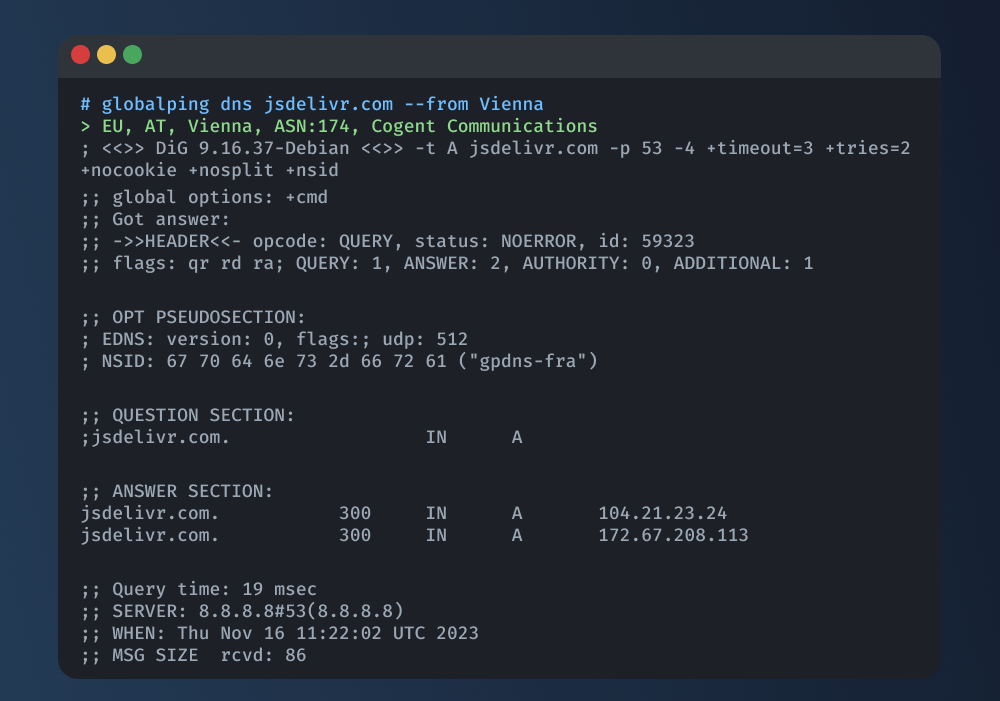Click the 'globalping dns jsdelivr.com --from Vienna' command
Screen dimensions: 1000x701
pos(322,104)
